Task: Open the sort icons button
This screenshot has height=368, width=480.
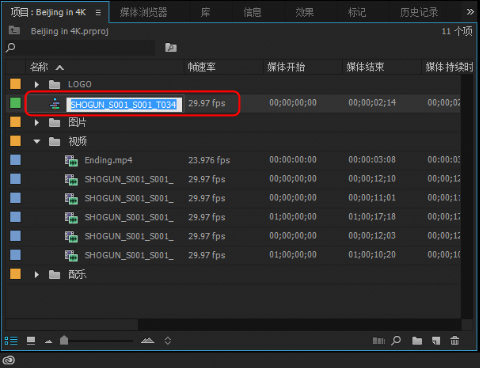Action: point(168,341)
